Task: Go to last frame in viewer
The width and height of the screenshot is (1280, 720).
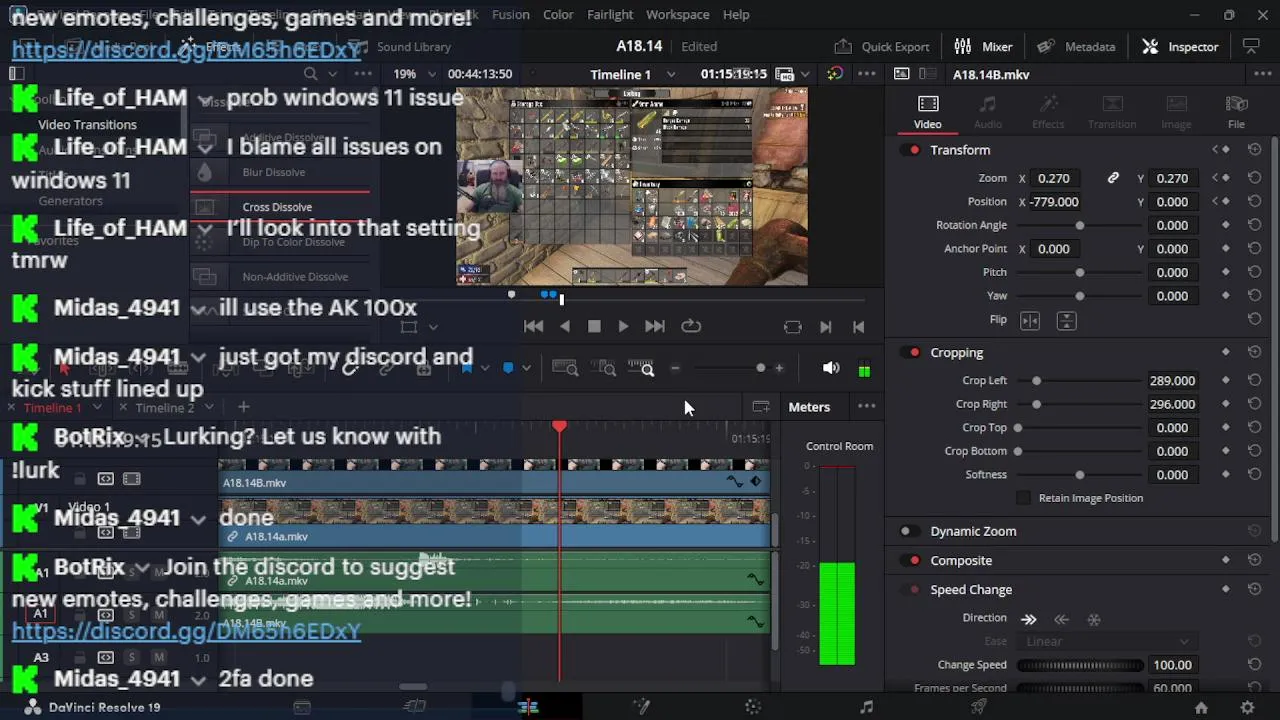Action: (x=654, y=326)
